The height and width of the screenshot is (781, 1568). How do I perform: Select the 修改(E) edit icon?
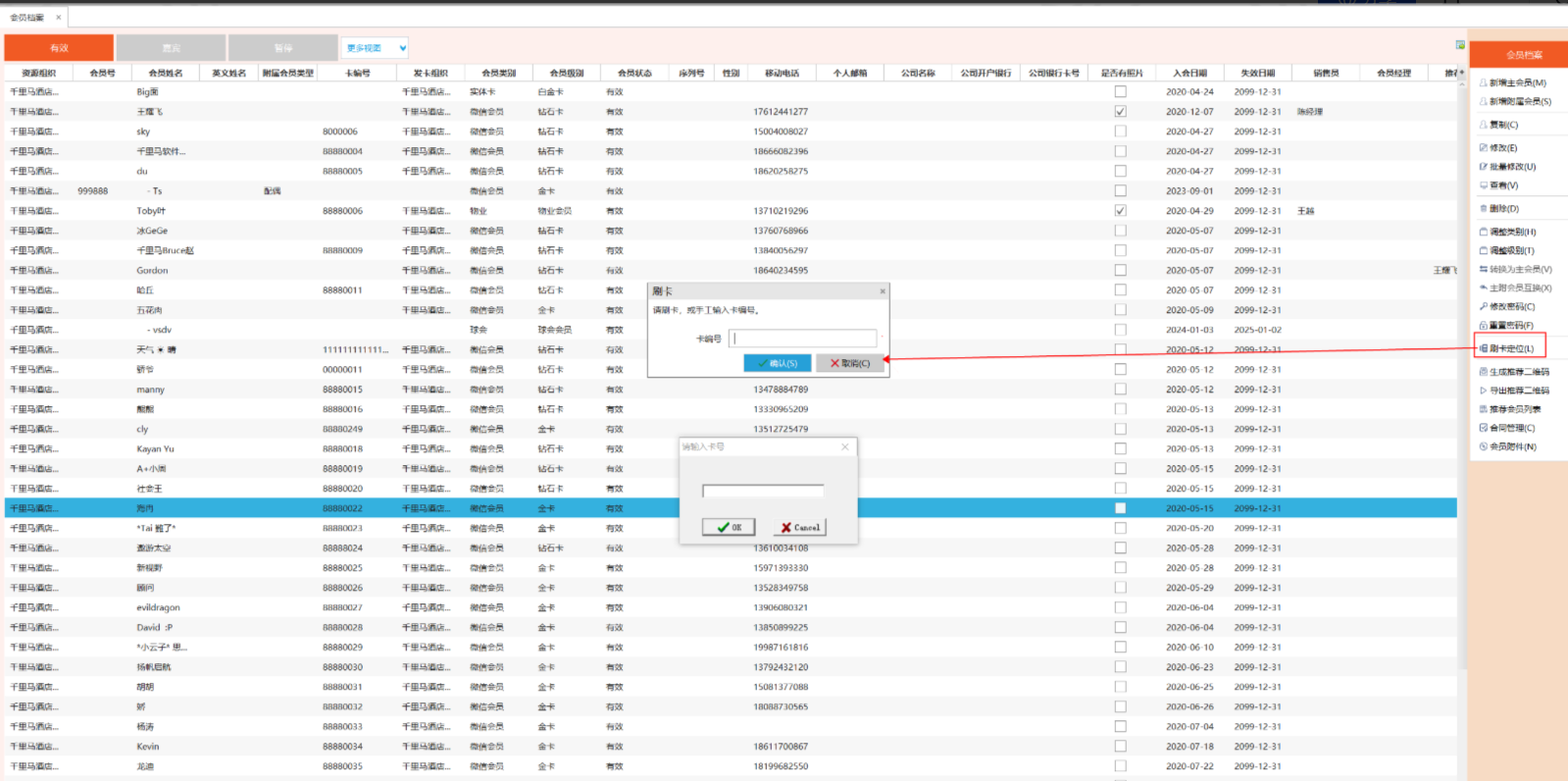[1484, 148]
